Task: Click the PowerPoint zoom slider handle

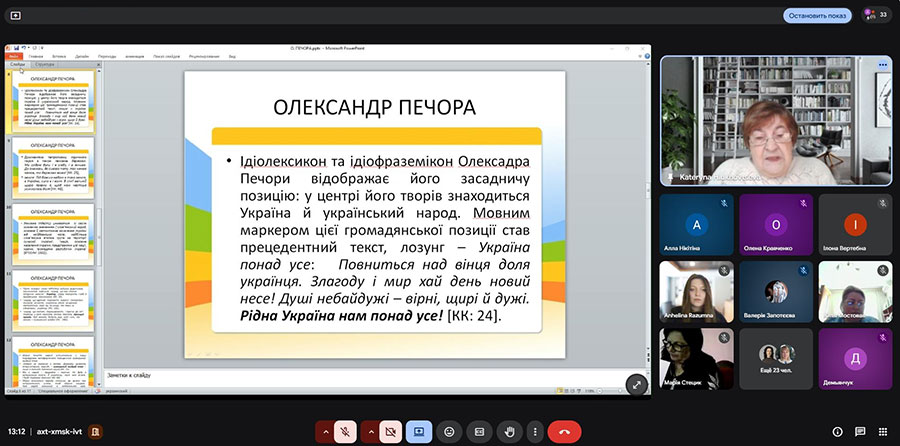Action: pyautogui.click(x=620, y=391)
